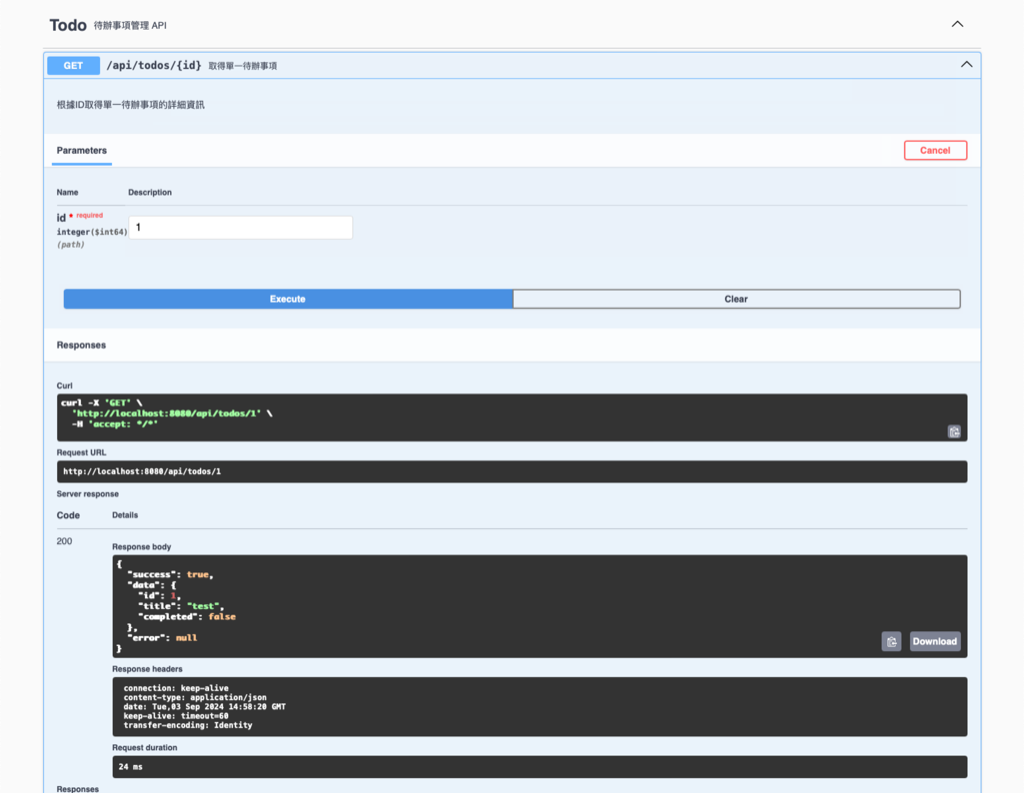
Task: Collapse the GET /api/todos/{id} operation
Action: [967, 64]
